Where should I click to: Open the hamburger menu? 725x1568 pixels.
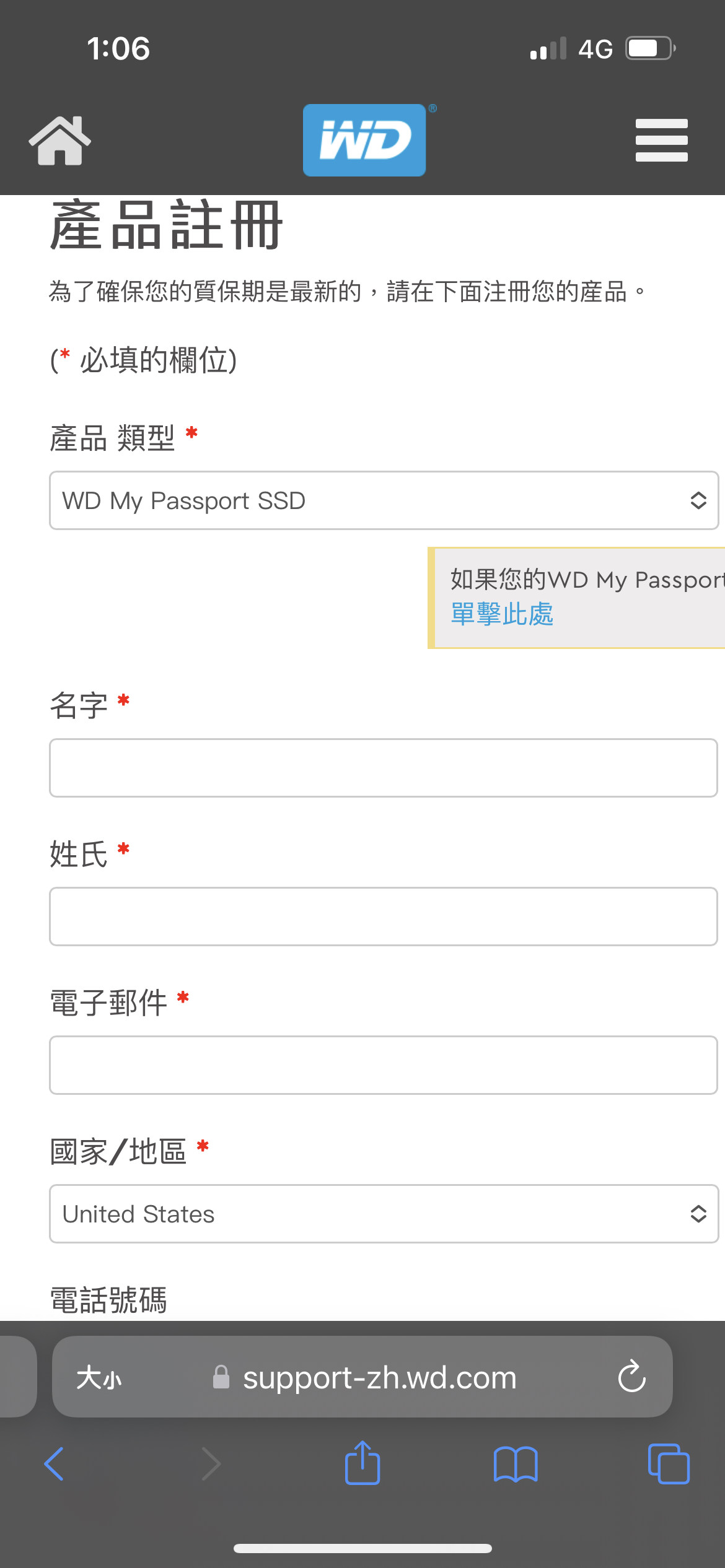click(661, 141)
